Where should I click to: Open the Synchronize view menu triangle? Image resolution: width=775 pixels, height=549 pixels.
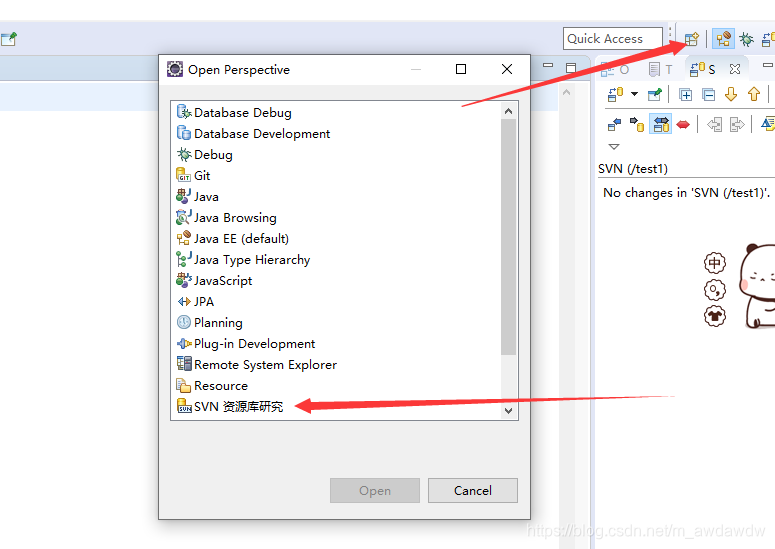coord(614,147)
